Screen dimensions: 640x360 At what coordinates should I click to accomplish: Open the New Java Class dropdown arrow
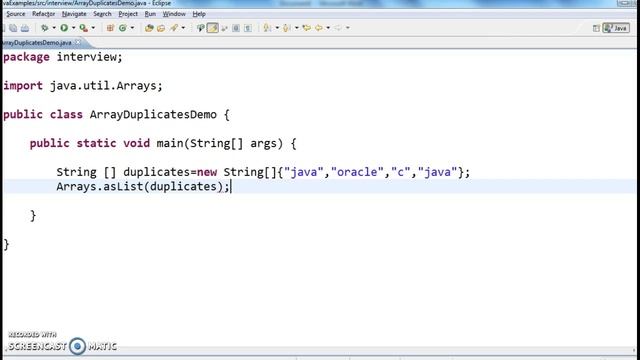point(132,28)
